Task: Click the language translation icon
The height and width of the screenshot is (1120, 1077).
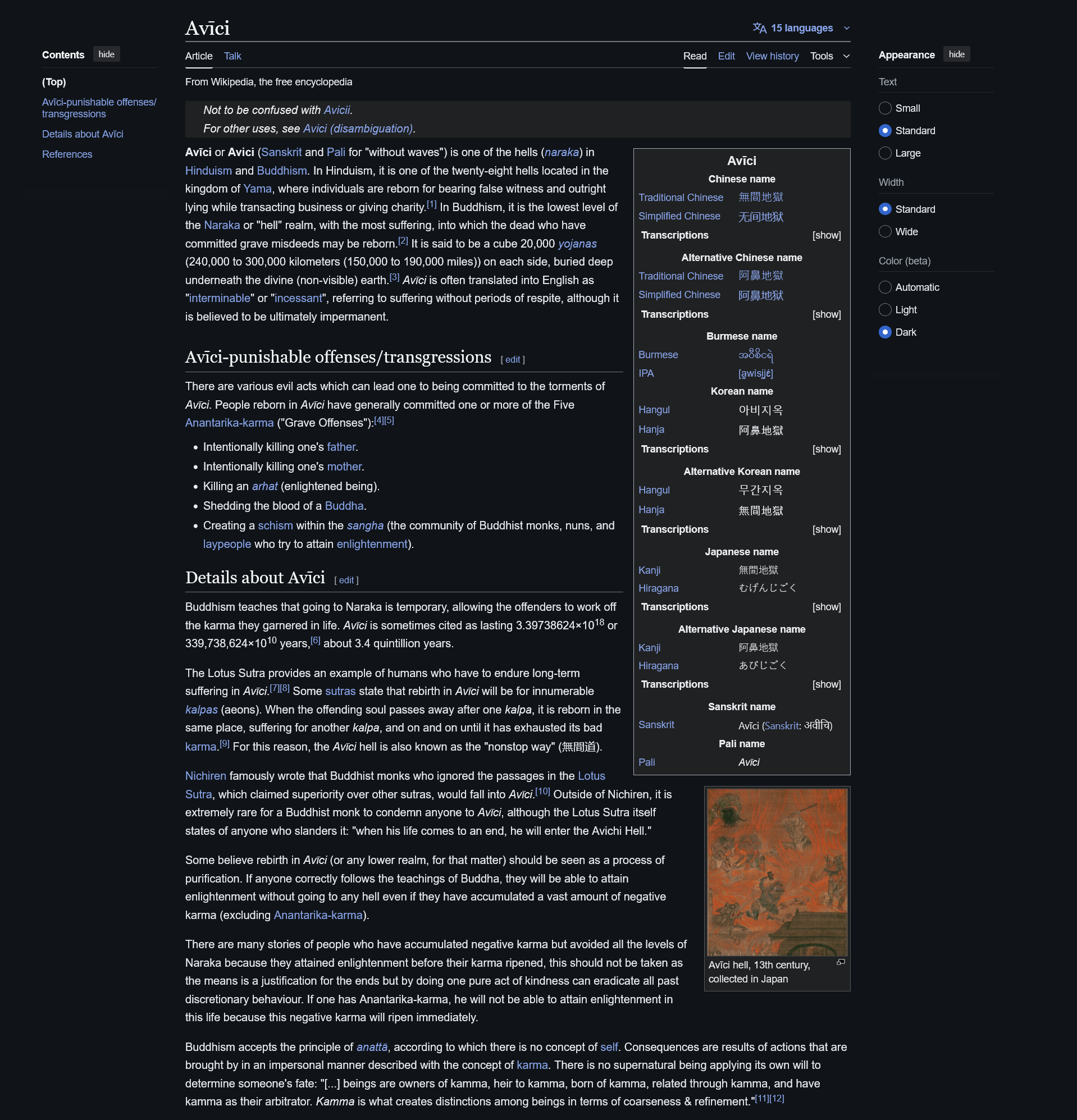Action: pyautogui.click(x=759, y=28)
